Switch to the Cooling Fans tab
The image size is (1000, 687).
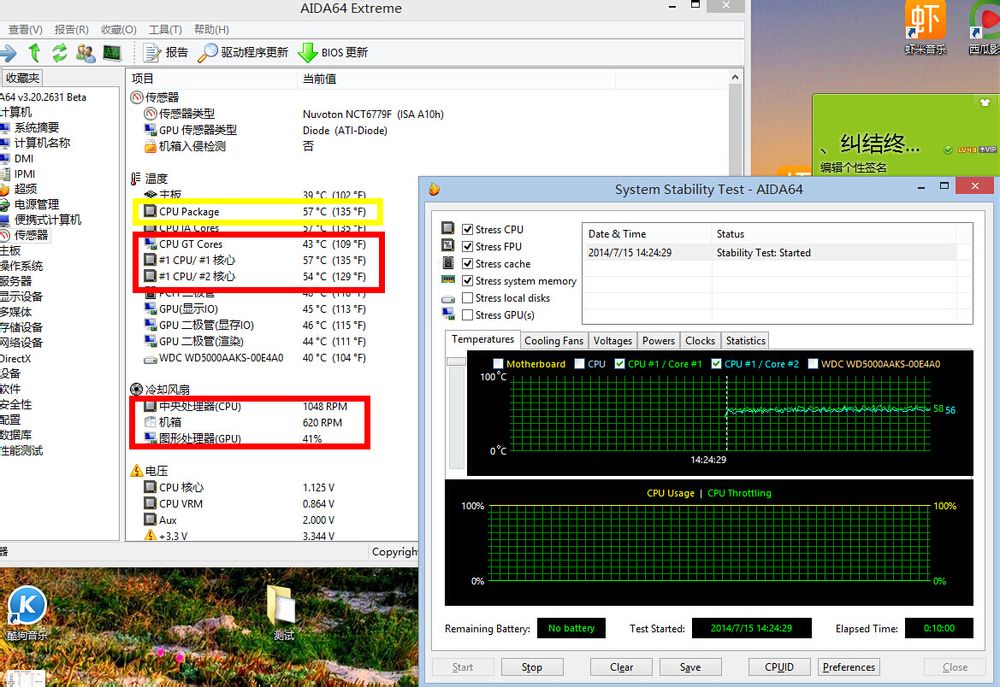coord(554,341)
